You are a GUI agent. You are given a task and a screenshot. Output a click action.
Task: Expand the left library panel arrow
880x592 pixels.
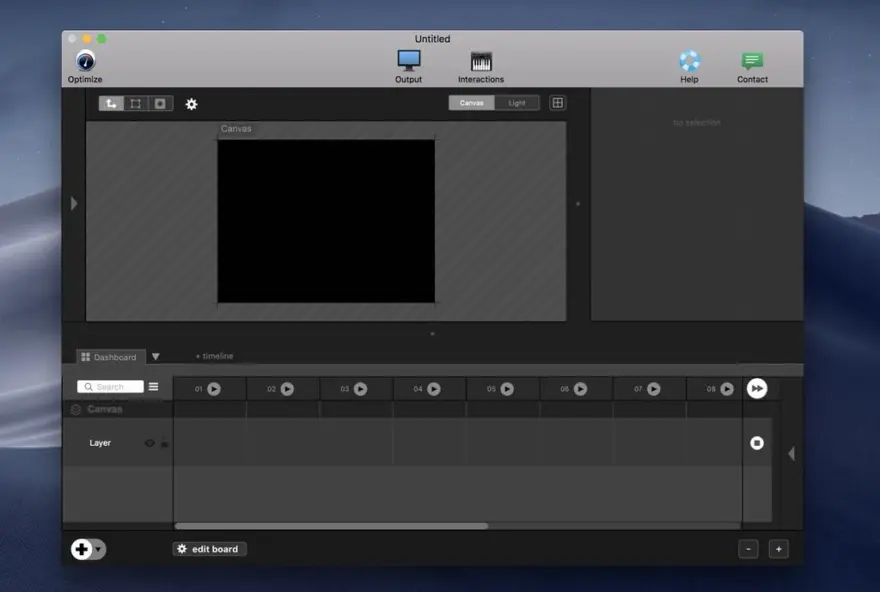point(74,203)
